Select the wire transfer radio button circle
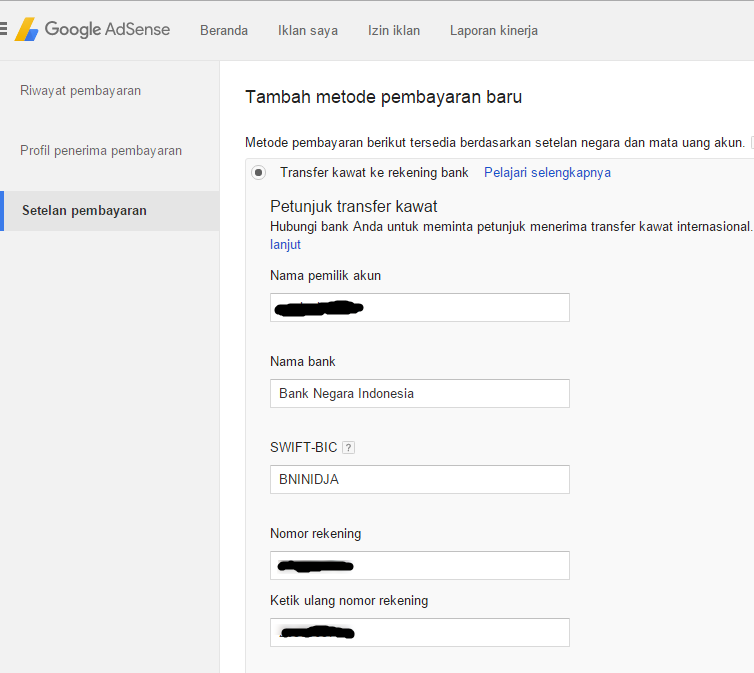This screenshot has width=754, height=673. coord(259,173)
